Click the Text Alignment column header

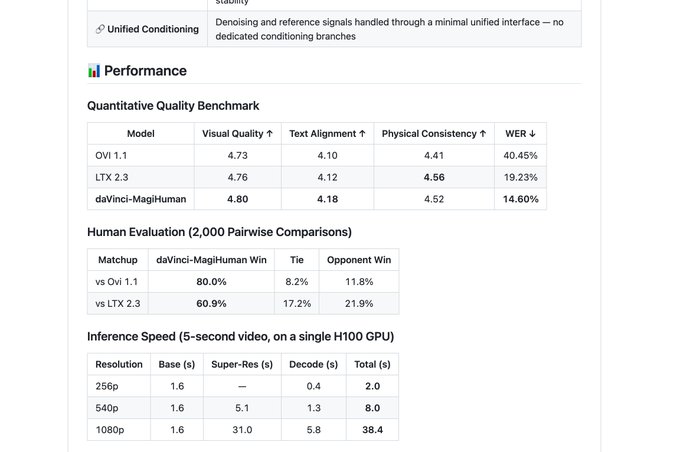click(x=327, y=134)
